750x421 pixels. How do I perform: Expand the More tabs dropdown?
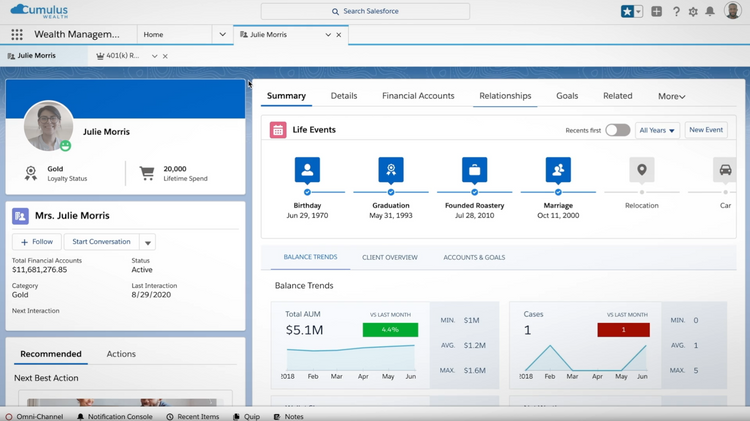coord(672,97)
